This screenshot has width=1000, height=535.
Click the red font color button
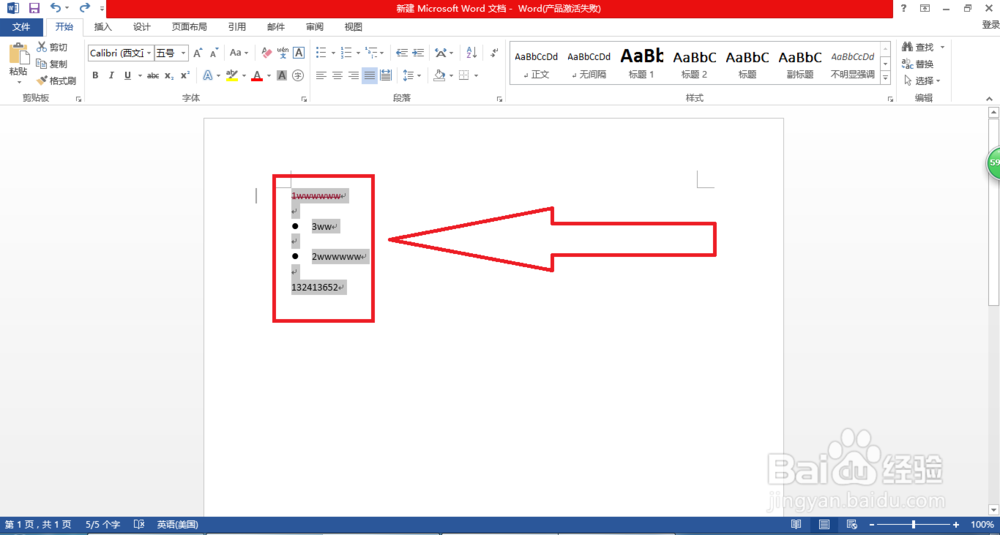(257, 75)
